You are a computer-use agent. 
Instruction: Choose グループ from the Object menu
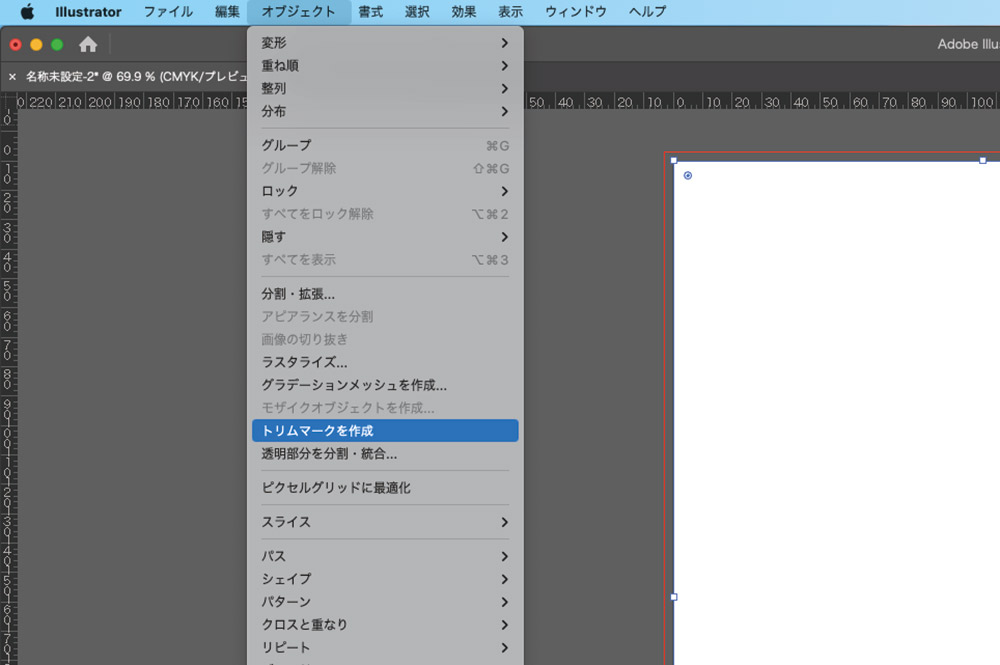(385, 145)
